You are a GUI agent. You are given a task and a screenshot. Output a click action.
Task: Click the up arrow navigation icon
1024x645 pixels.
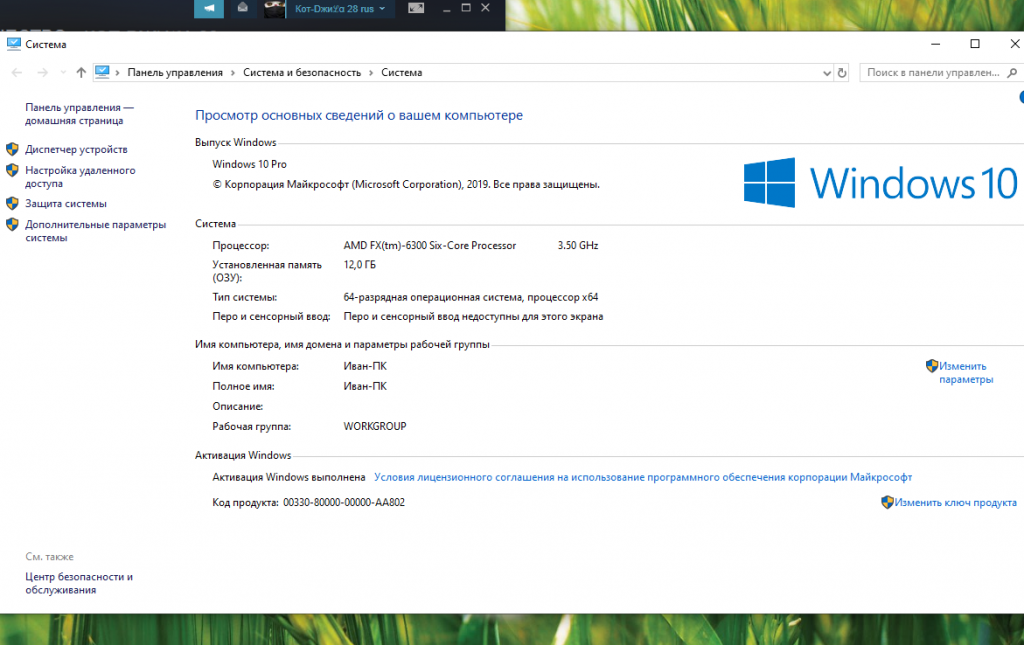tap(81, 73)
